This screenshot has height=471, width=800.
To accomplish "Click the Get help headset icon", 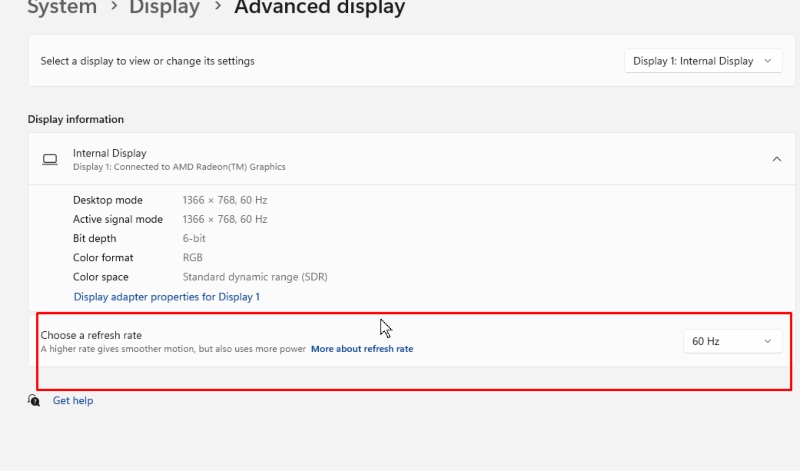I will (x=34, y=400).
